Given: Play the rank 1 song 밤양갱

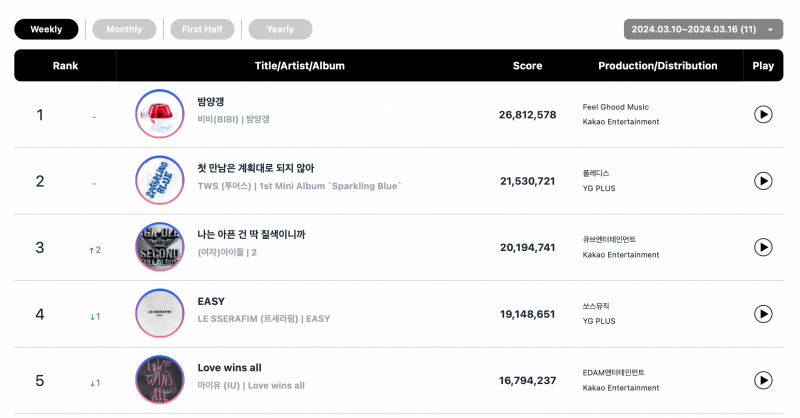Looking at the screenshot, I should pyautogui.click(x=763, y=114).
